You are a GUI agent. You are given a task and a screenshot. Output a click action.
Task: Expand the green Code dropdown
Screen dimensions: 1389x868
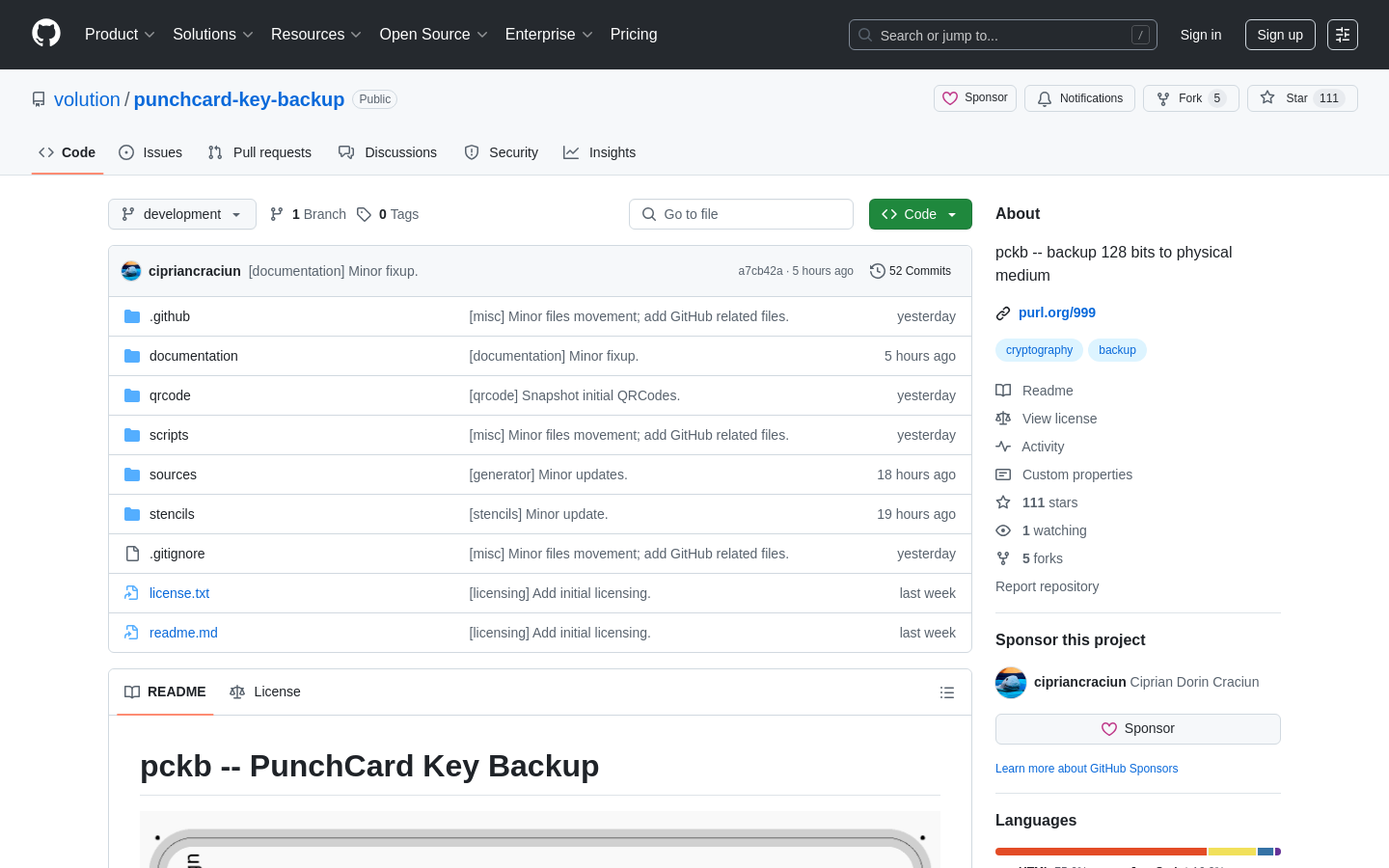point(920,214)
